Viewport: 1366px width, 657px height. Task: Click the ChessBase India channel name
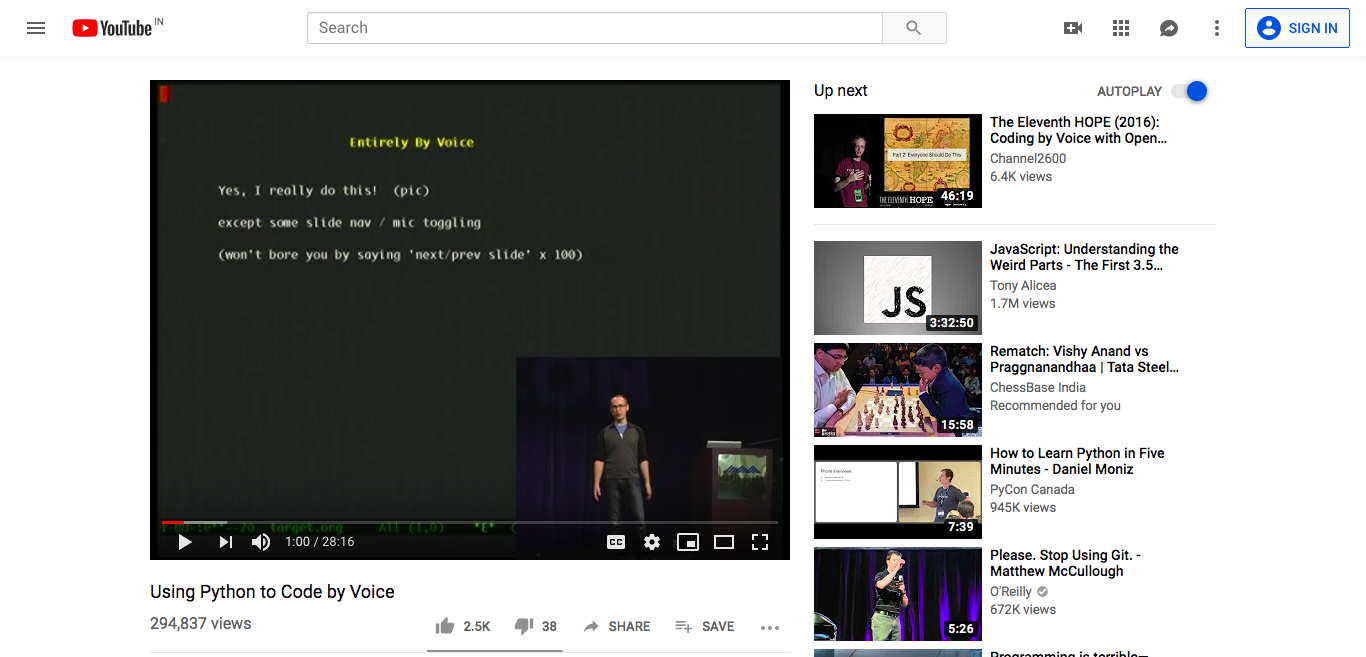coord(1038,388)
